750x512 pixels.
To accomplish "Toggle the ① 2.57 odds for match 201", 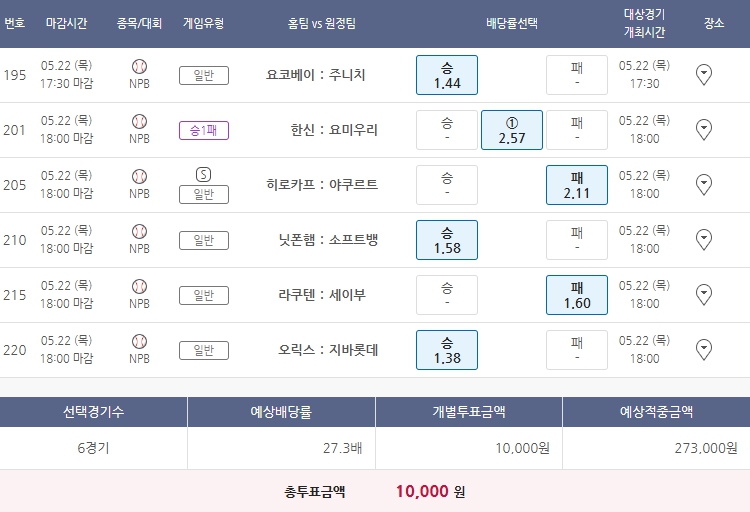I will coord(512,130).
